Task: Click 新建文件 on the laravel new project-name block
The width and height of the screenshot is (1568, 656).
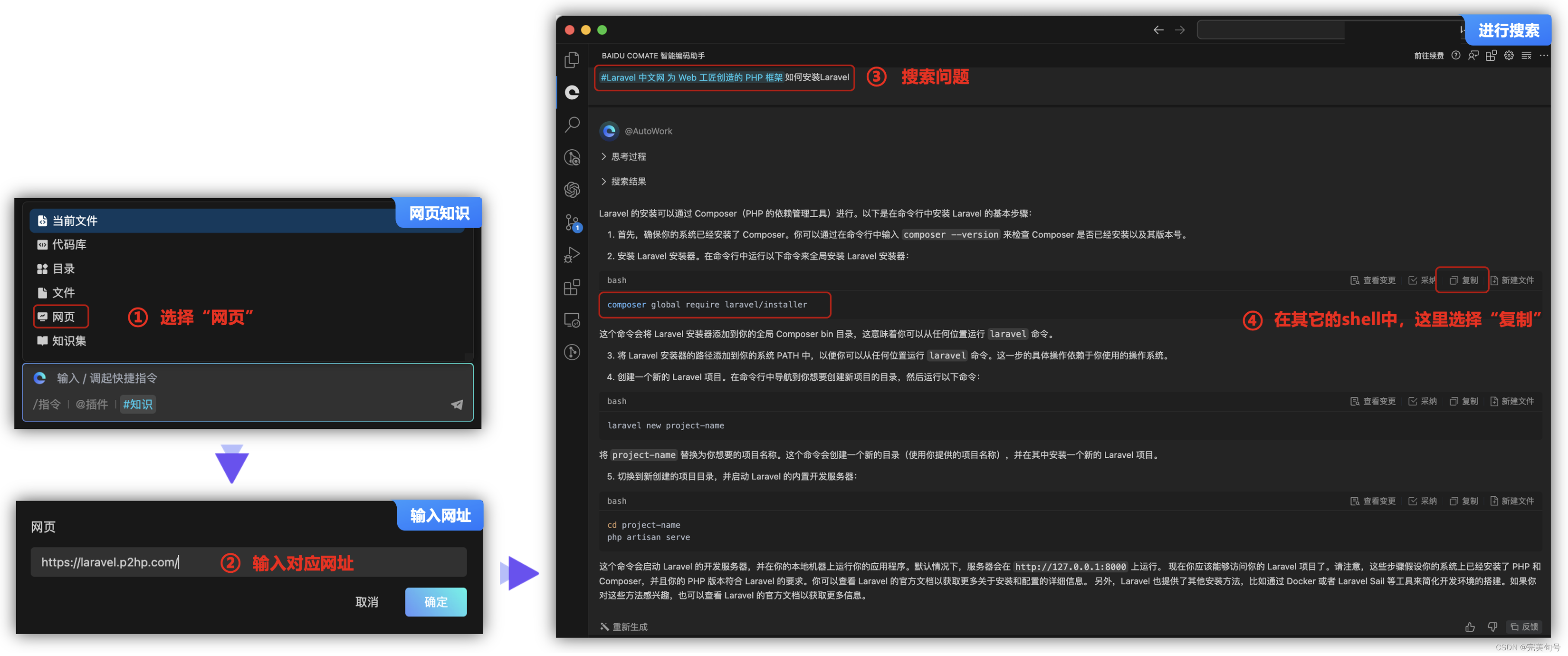Action: point(1512,401)
